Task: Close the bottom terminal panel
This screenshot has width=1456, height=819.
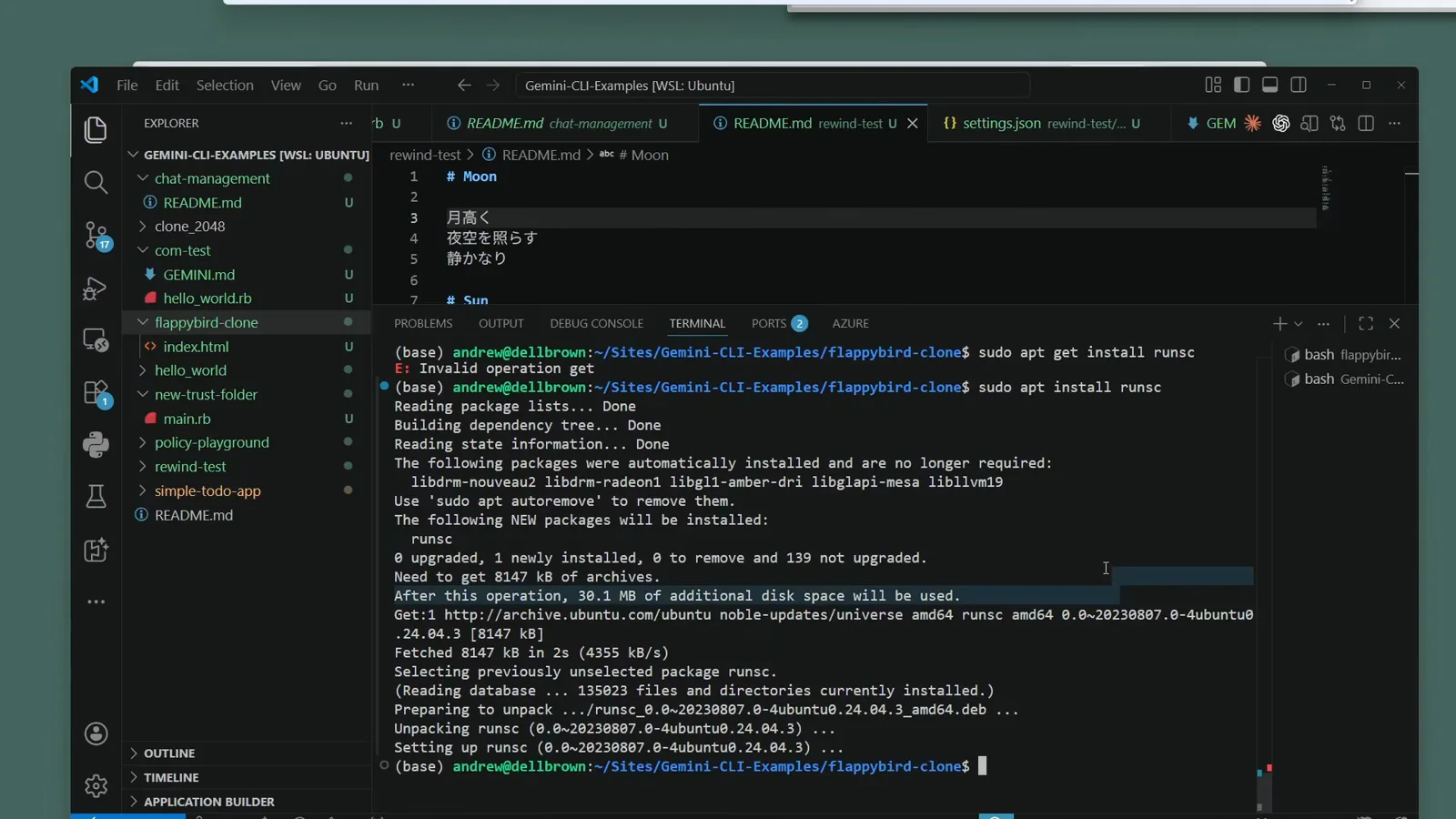Action: 1394,323
